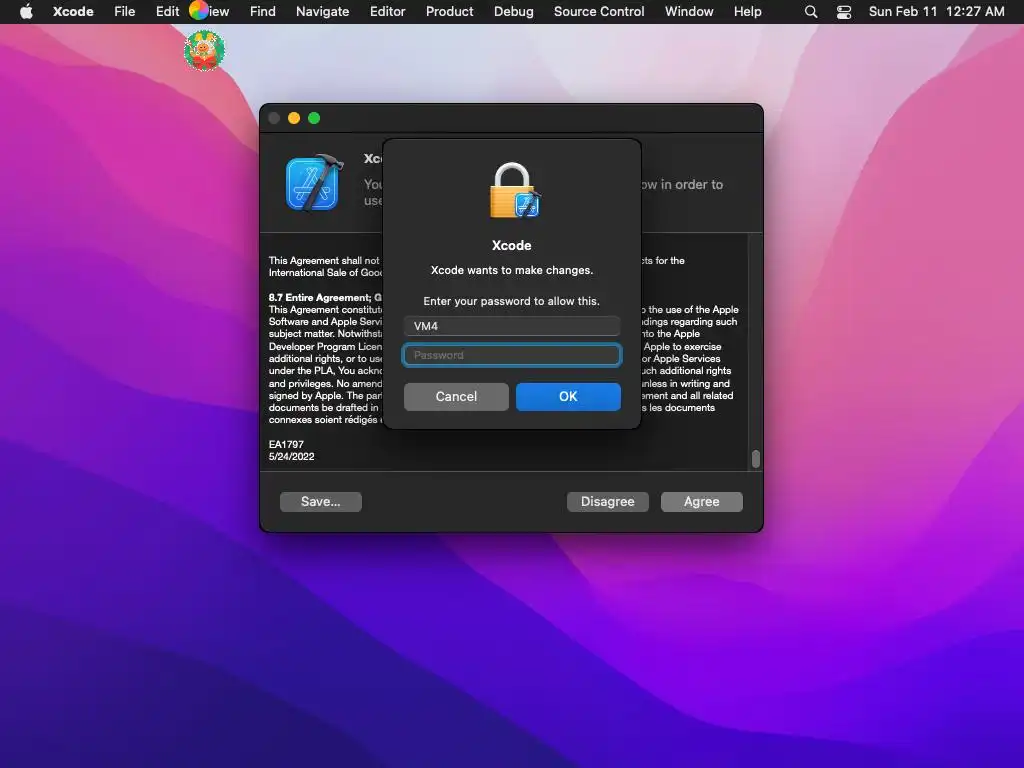Click the padlock icon in password dialog

pyautogui.click(x=515, y=191)
